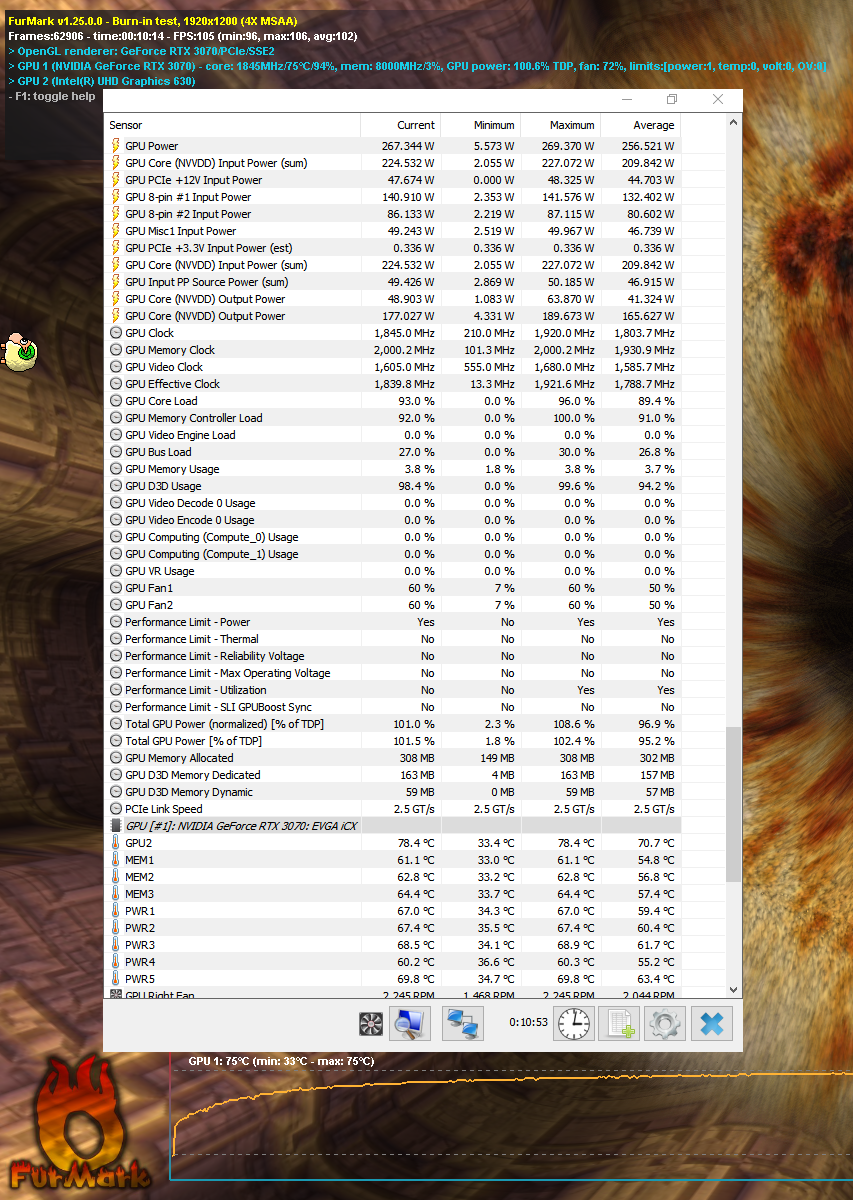Select the GPU D3D Usage row
Screen dimensions: 853x1200
tap(393, 486)
